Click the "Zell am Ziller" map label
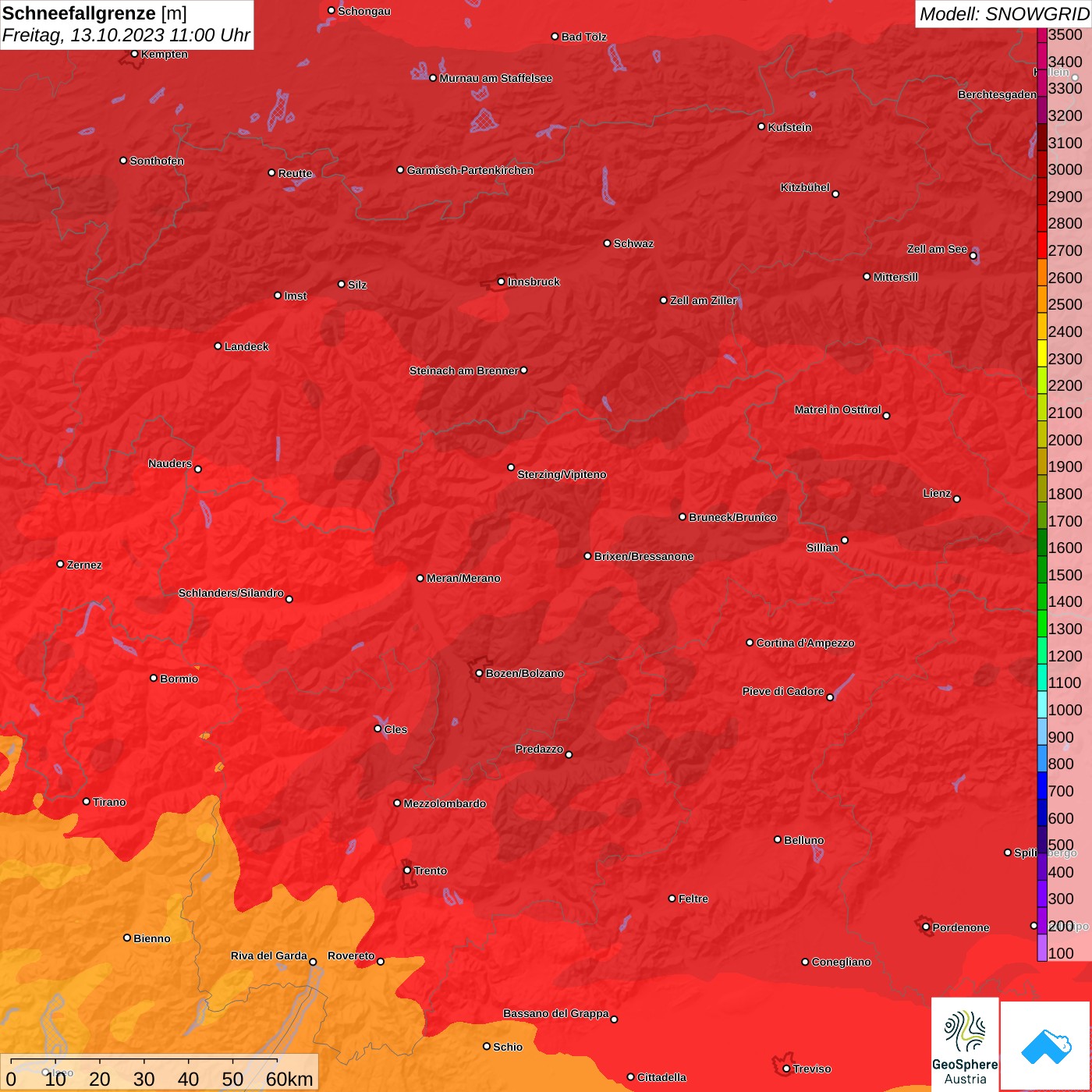 tap(703, 300)
